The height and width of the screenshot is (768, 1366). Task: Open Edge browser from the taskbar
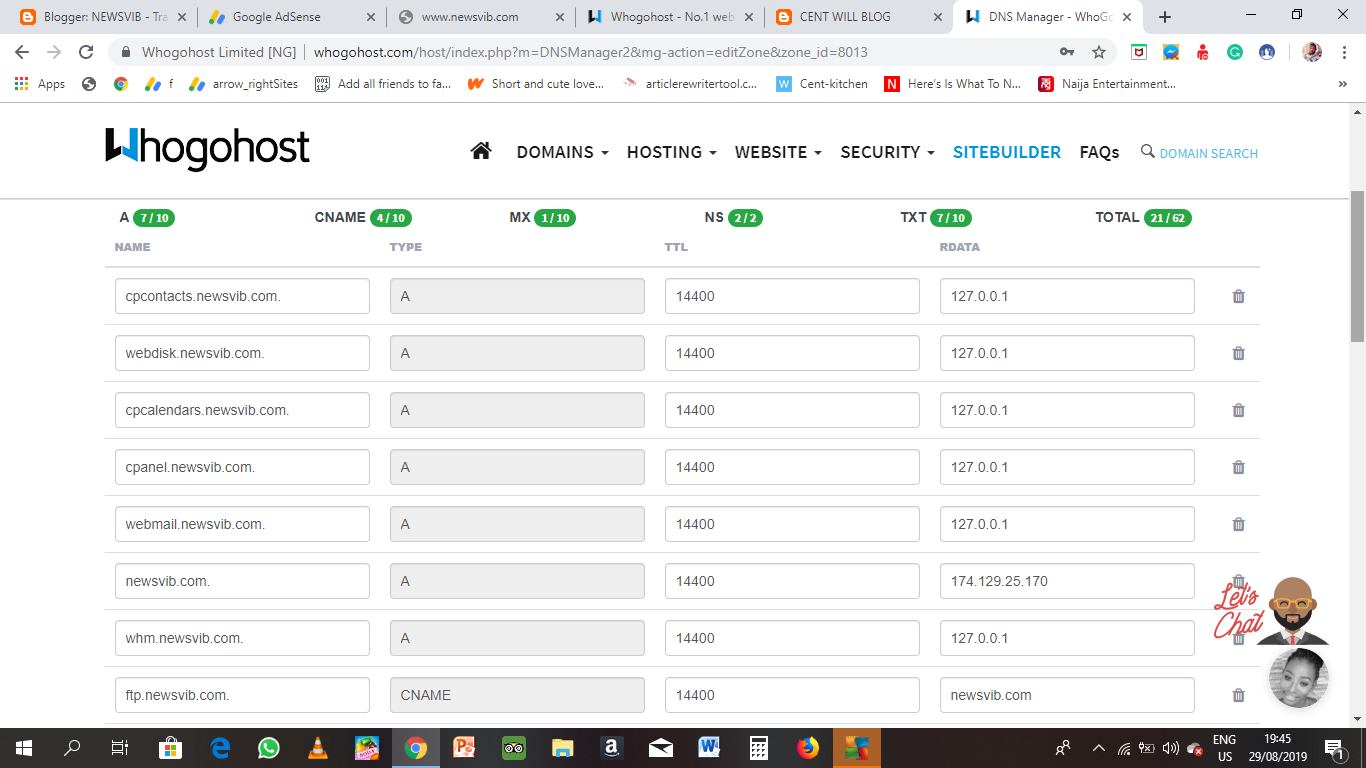pyautogui.click(x=220, y=747)
